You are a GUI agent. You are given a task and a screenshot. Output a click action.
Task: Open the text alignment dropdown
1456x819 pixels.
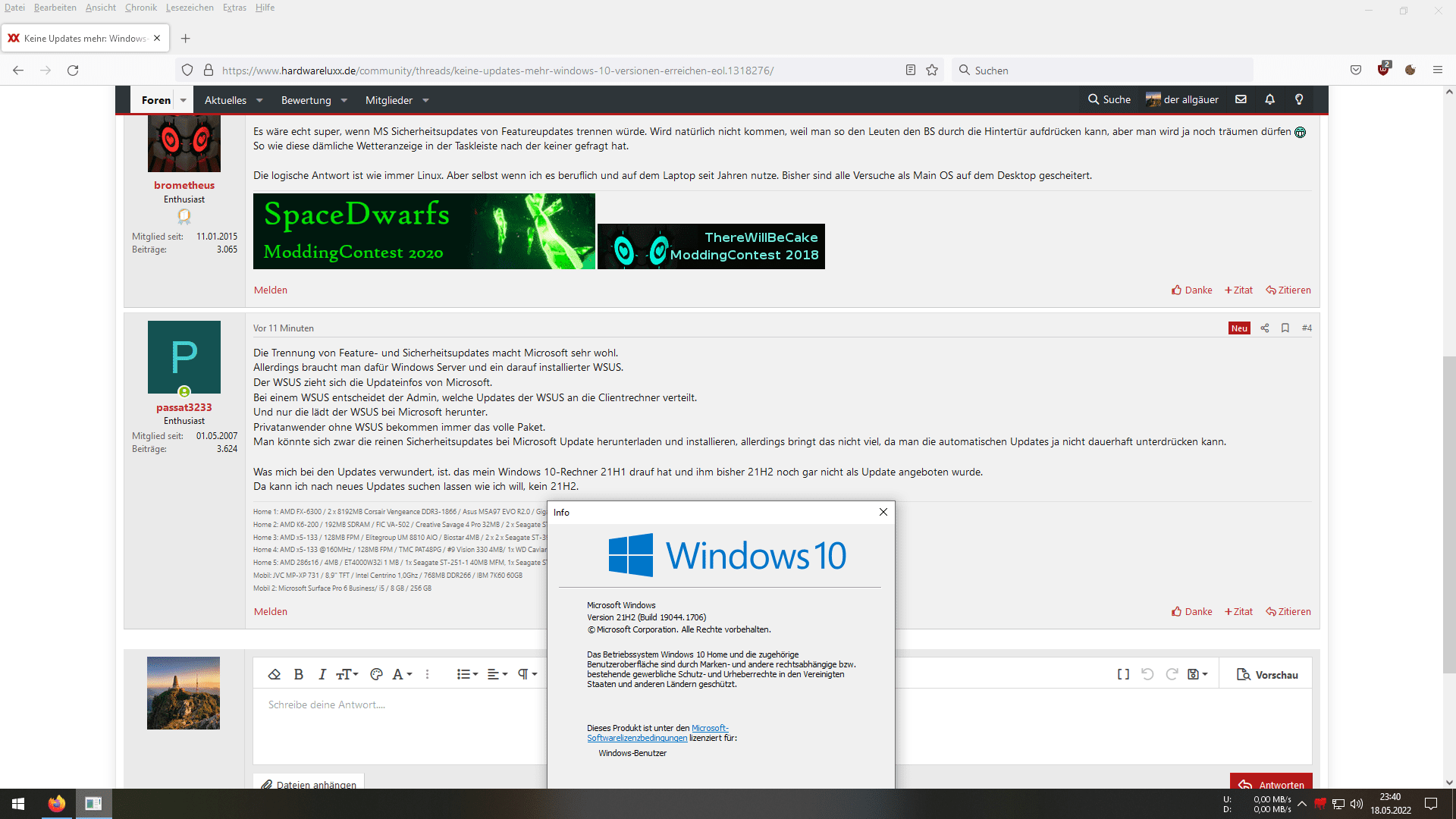(497, 674)
